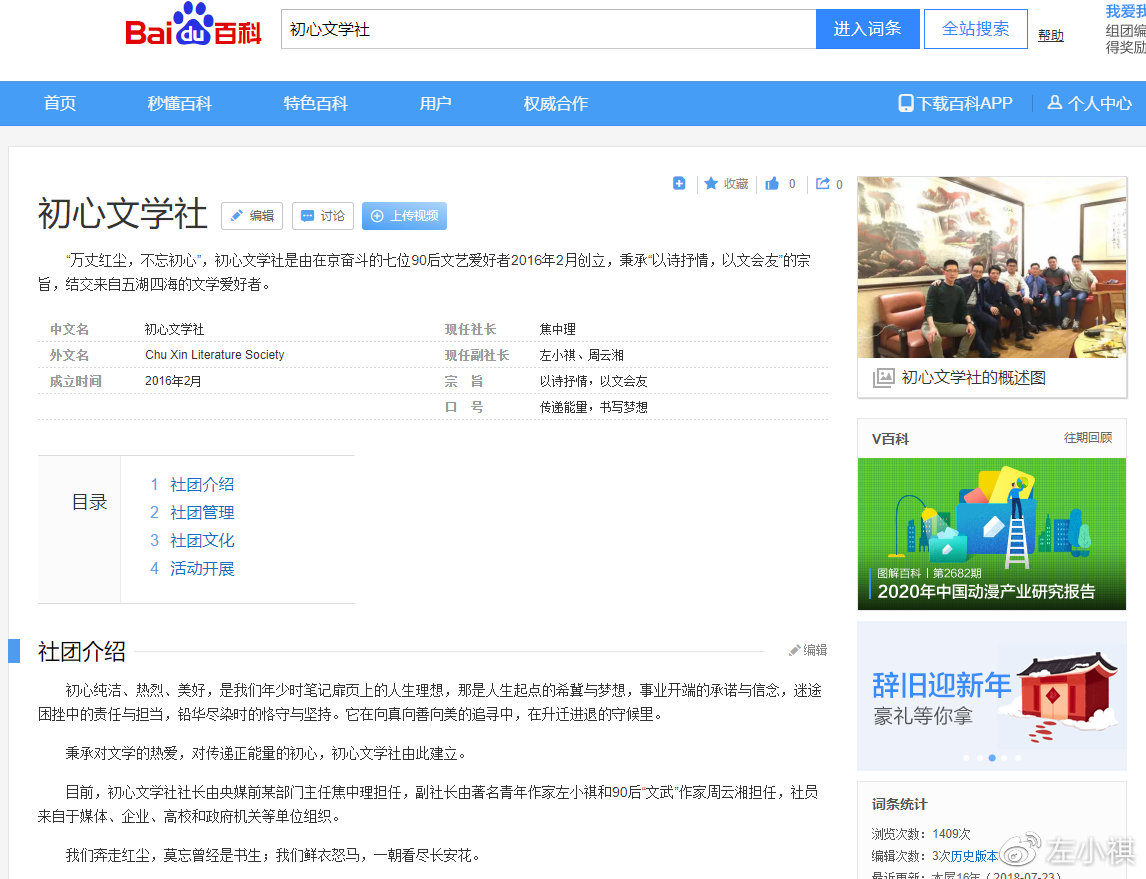Open 个人中心 via the person icon
This screenshot has width=1146, height=879.
[1089, 103]
